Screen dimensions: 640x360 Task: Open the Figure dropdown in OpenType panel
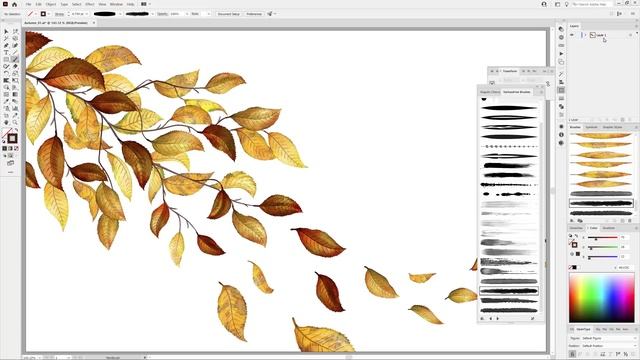click(608, 338)
